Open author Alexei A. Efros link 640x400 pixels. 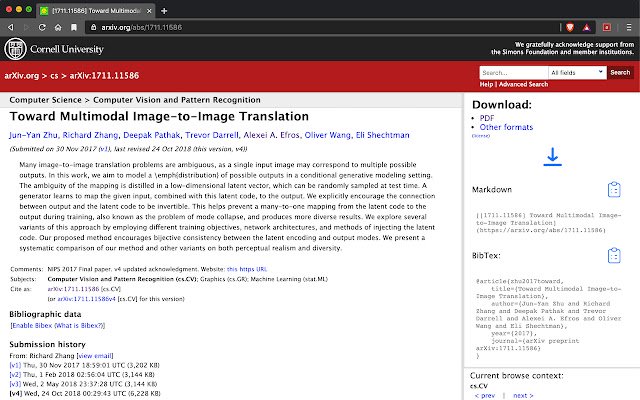[271, 135]
